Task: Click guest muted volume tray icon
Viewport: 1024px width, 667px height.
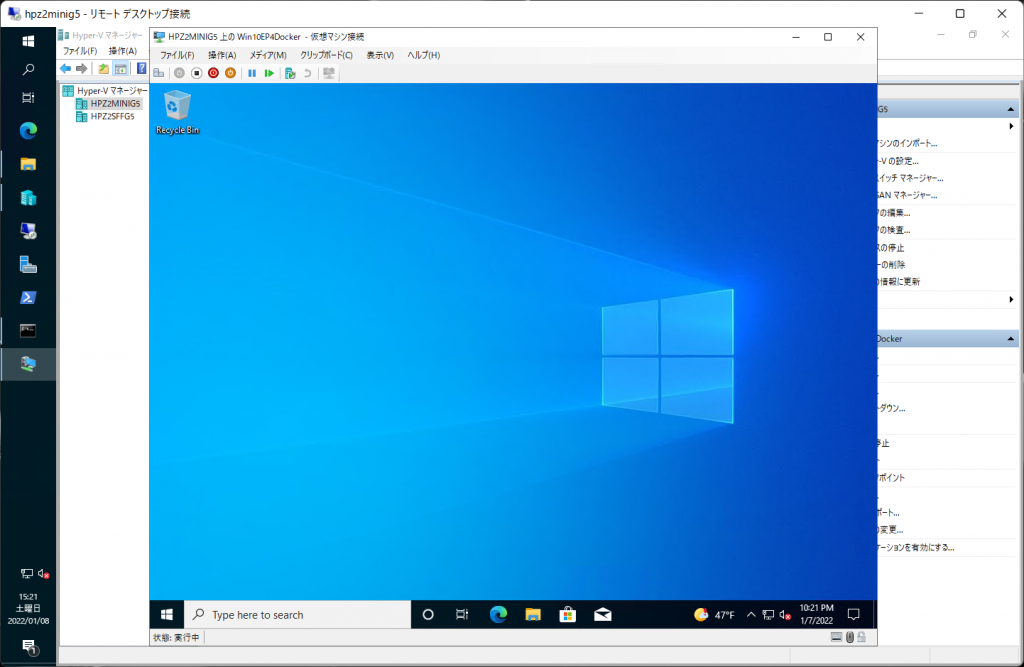Action: point(785,615)
